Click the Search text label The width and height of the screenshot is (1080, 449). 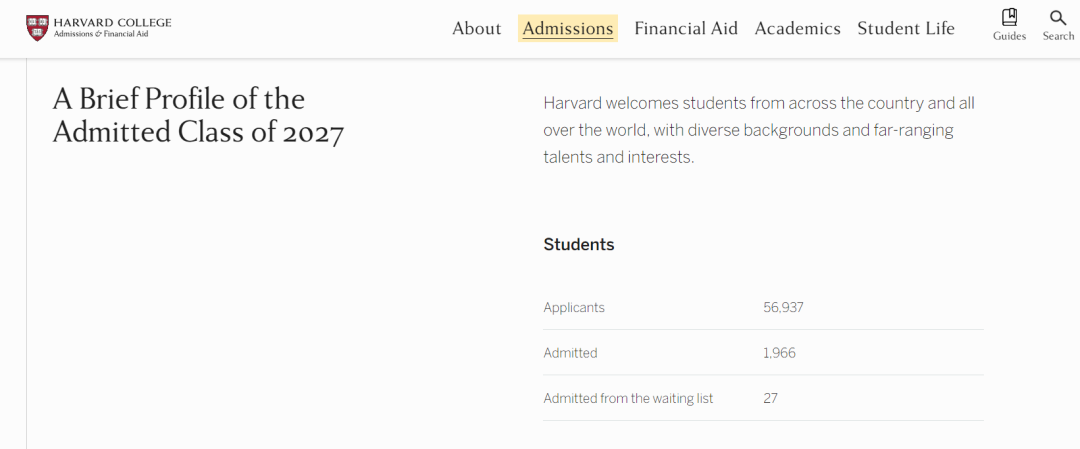[1058, 36]
